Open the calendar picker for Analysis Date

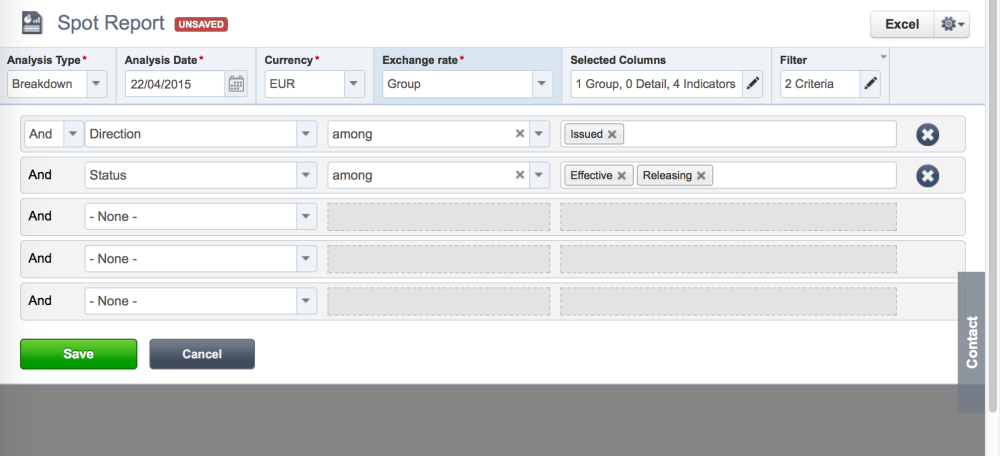point(236,84)
